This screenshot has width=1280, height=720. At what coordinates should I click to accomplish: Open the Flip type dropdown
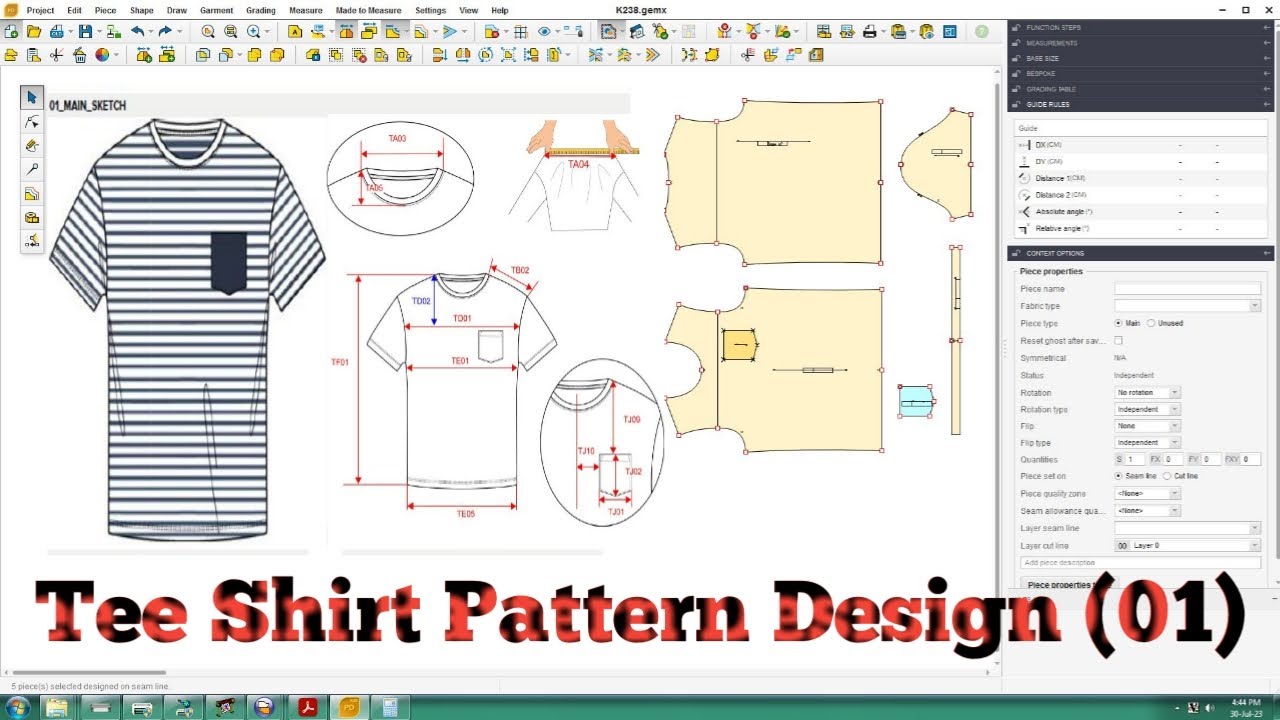coord(1148,443)
